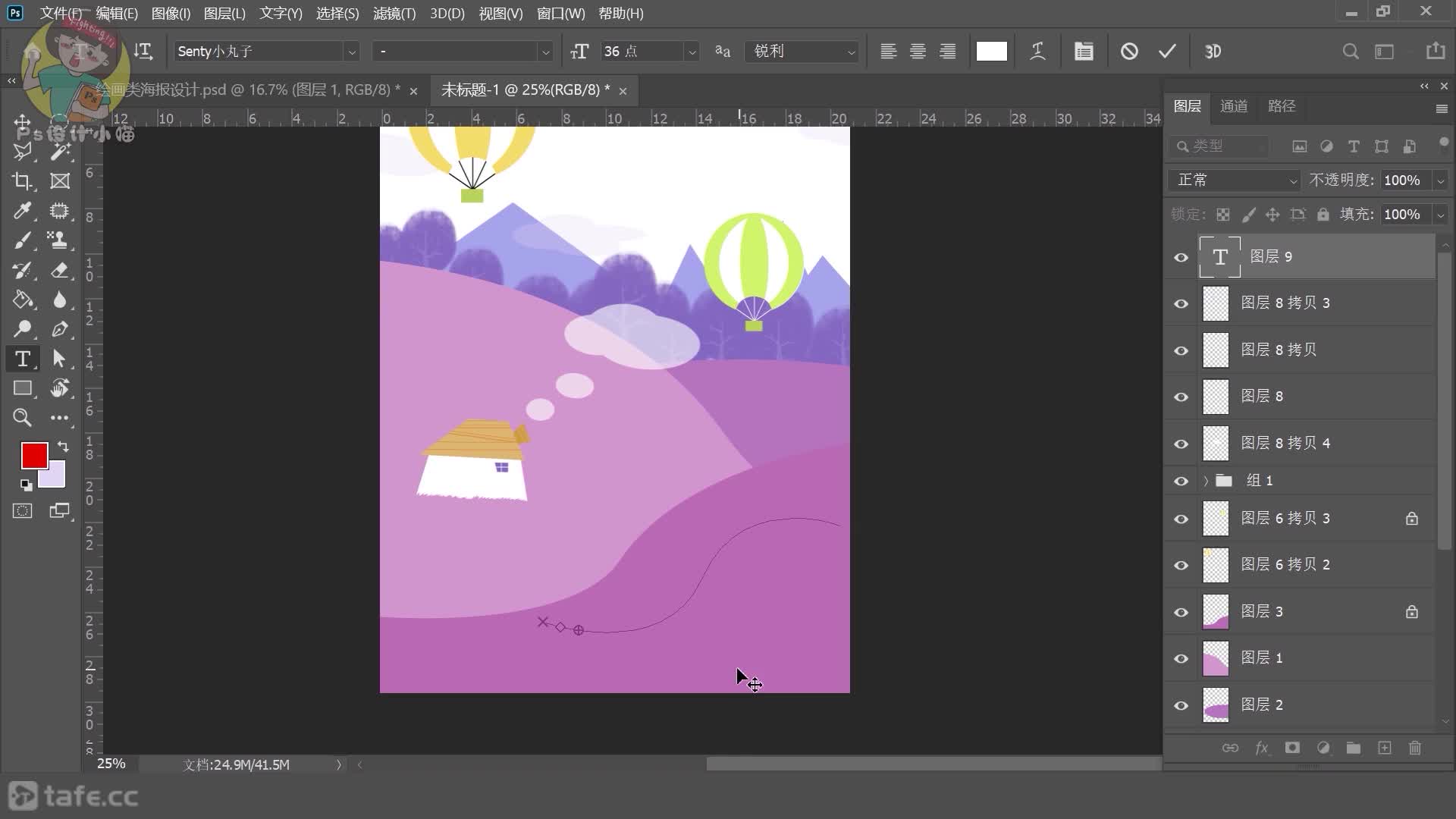1456x819 pixels.
Task: Open the 滤镜(T) menu
Action: 394,14
